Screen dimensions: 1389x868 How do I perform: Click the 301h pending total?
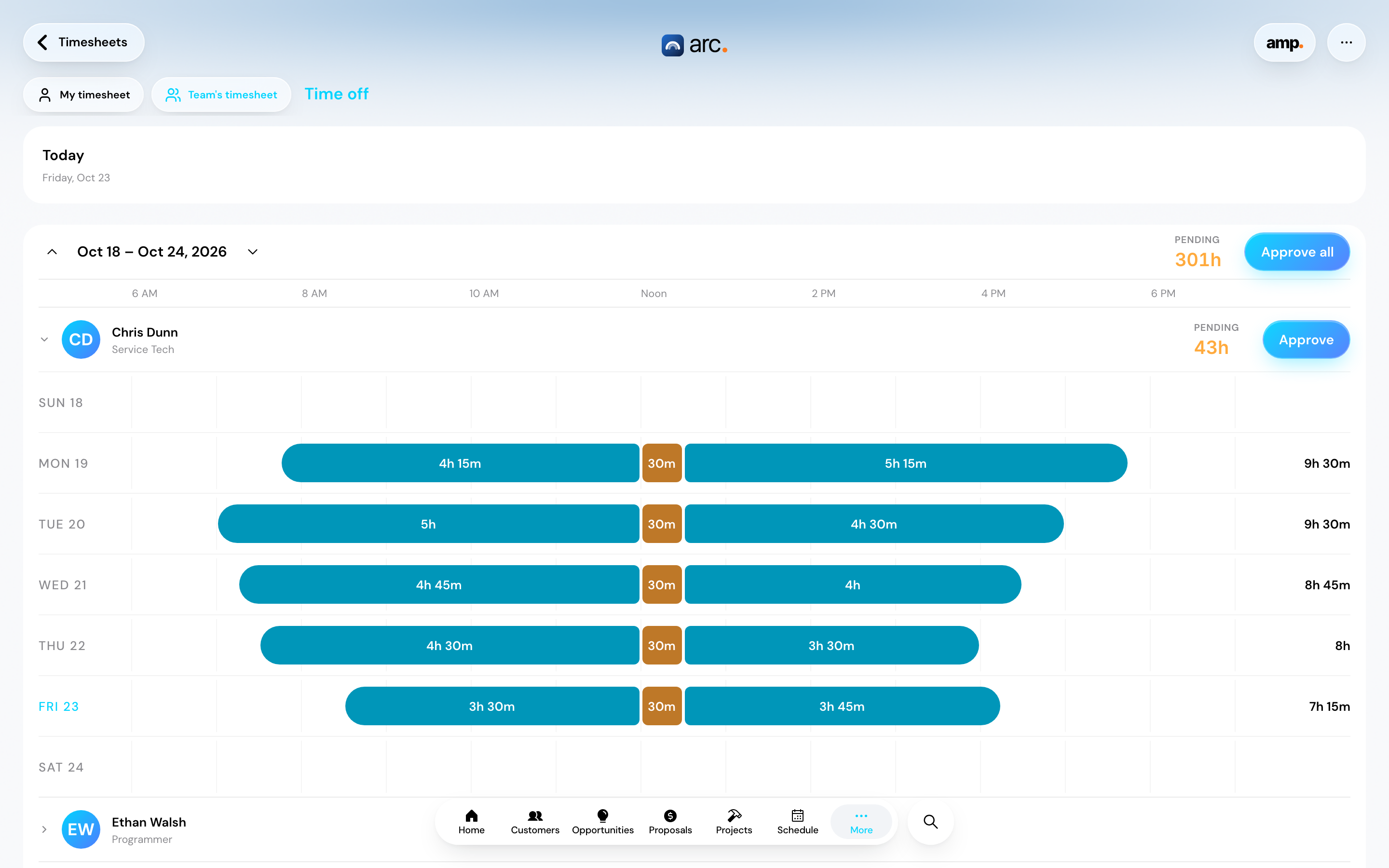coord(1198,260)
